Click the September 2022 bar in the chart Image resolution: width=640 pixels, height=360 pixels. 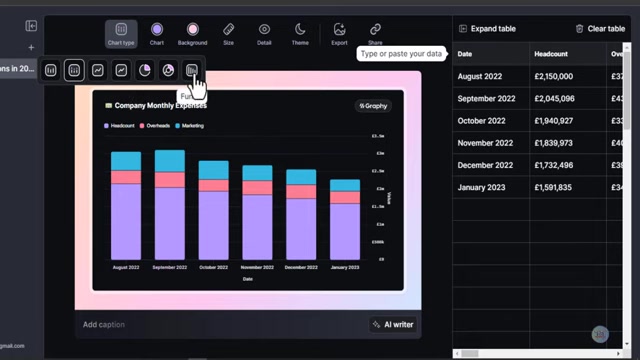[169, 204]
